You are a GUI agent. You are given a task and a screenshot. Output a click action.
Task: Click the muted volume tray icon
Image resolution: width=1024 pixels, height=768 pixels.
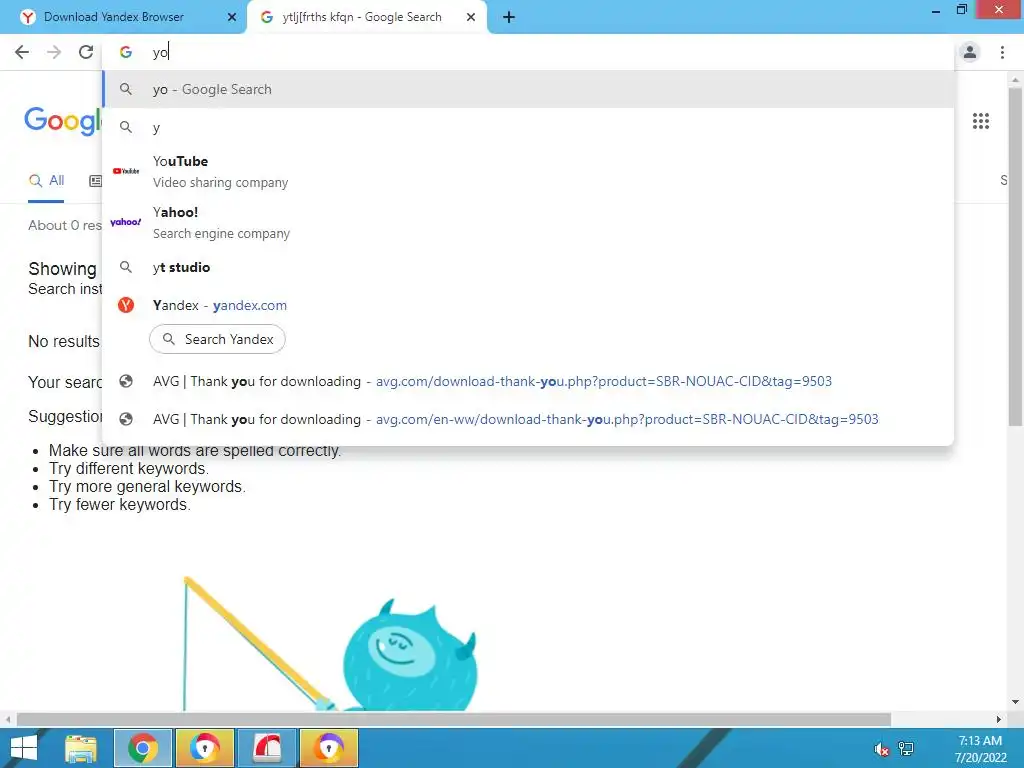click(882, 749)
